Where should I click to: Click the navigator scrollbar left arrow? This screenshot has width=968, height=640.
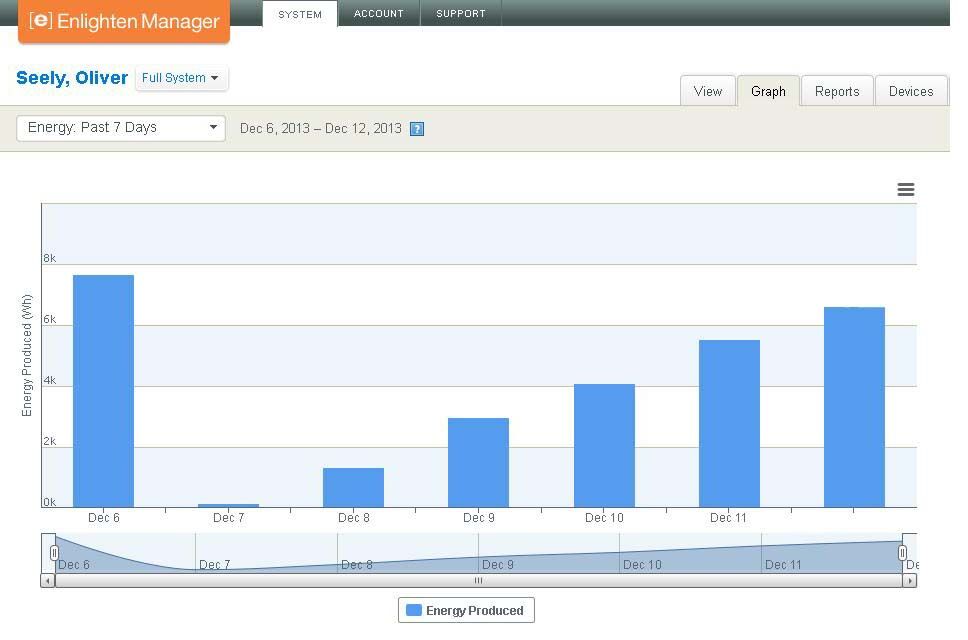[x=47, y=580]
